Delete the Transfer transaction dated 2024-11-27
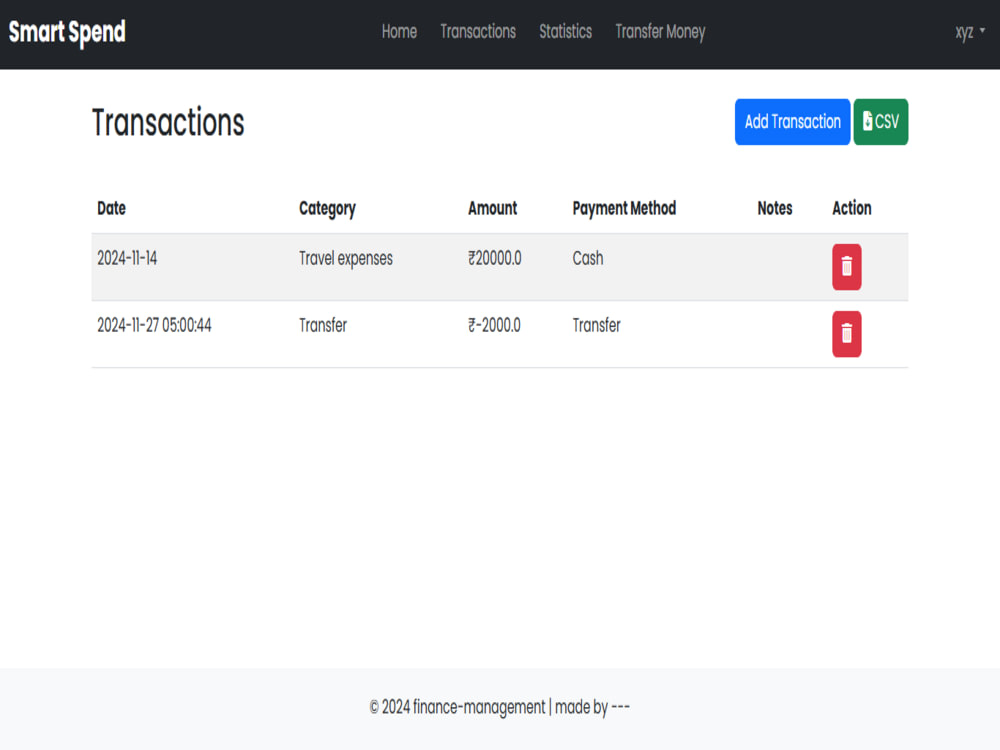Screen dimensions: 1000x750 point(846,334)
